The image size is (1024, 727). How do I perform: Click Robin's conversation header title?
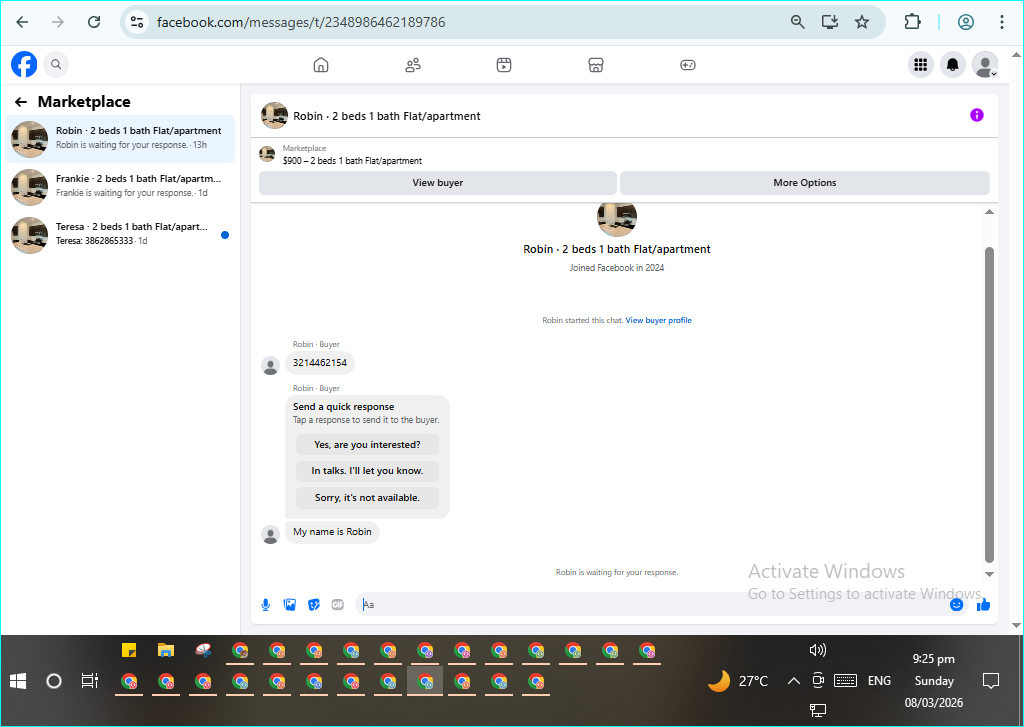pyautogui.click(x=387, y=116)
